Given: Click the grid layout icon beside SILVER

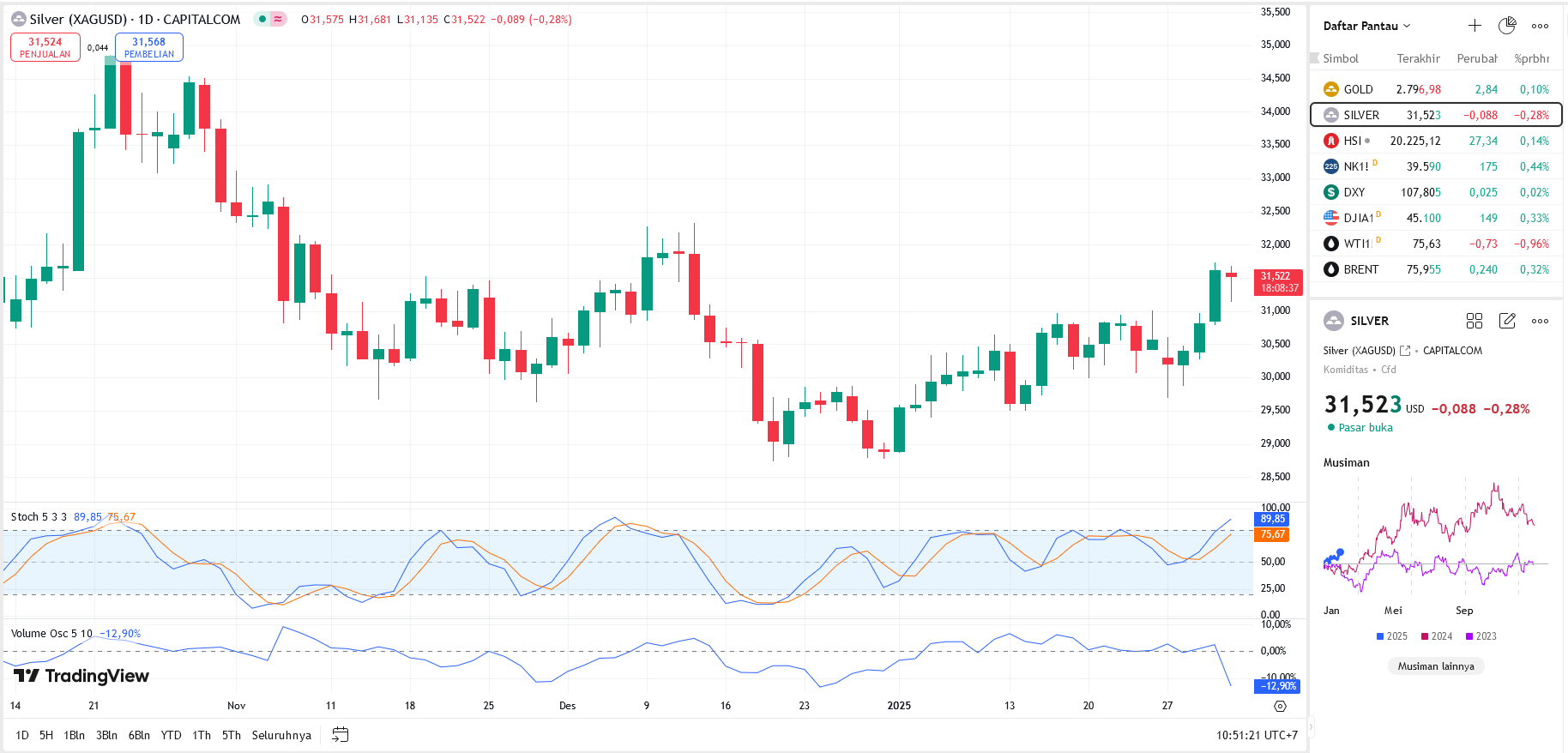Looking at the screenshot, I should (1475, 321).
